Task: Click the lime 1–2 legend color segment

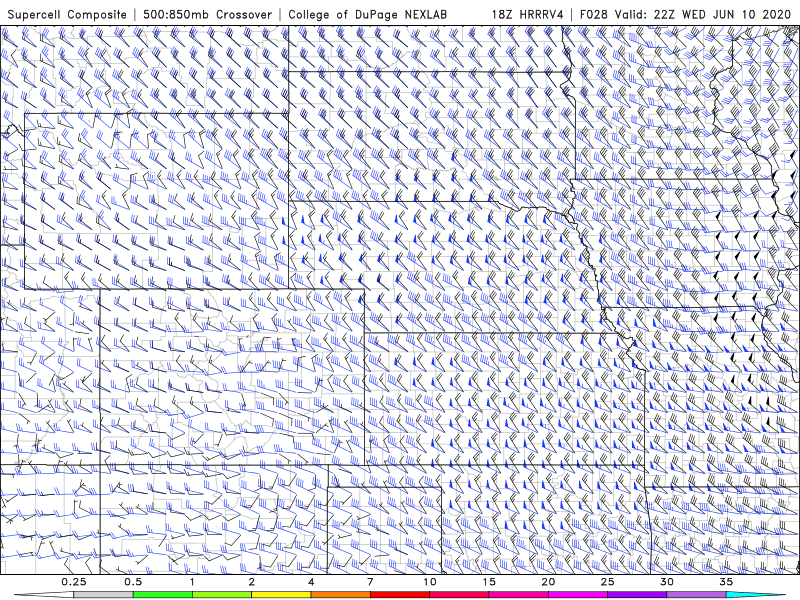Action: click(x=222, y=595)
